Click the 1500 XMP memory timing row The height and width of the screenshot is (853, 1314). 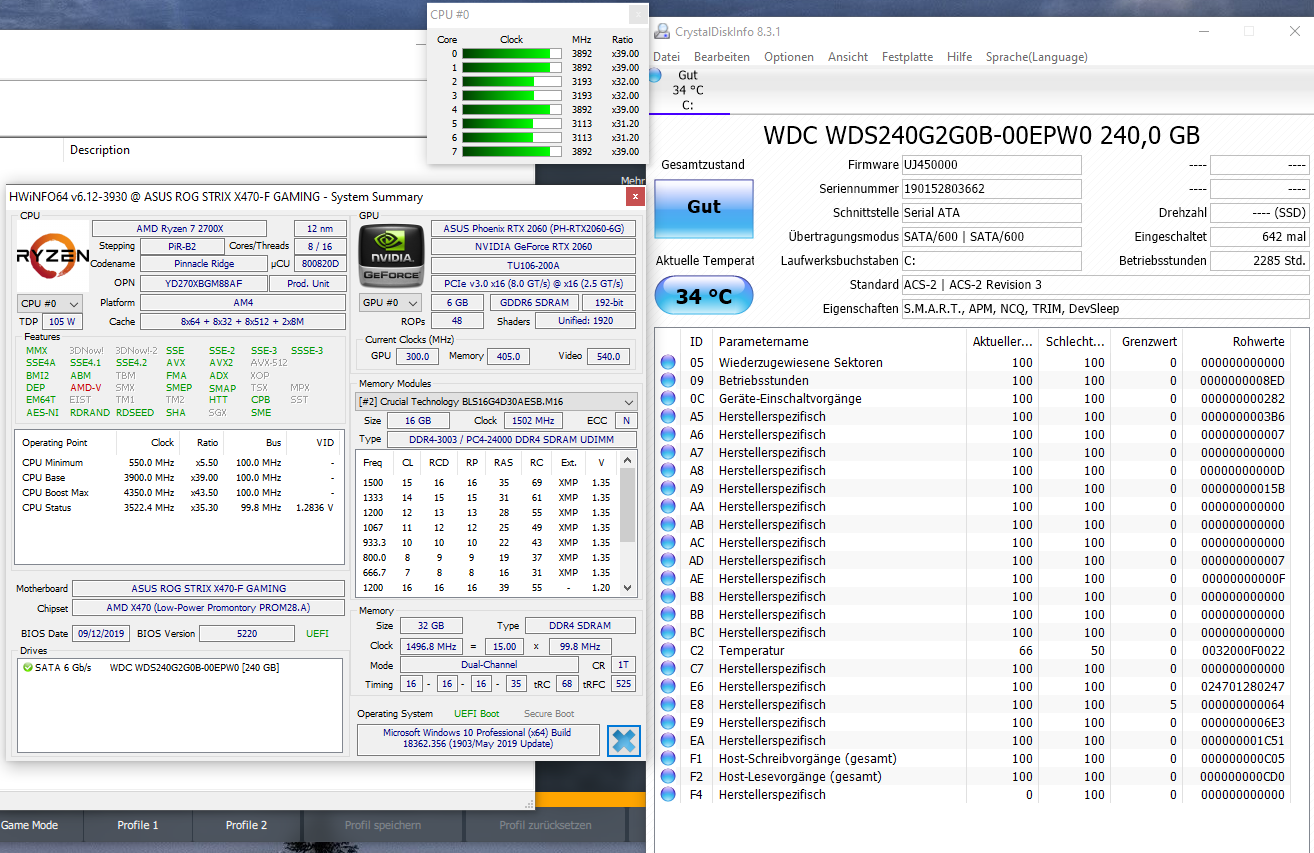click(x=487, y=483)
